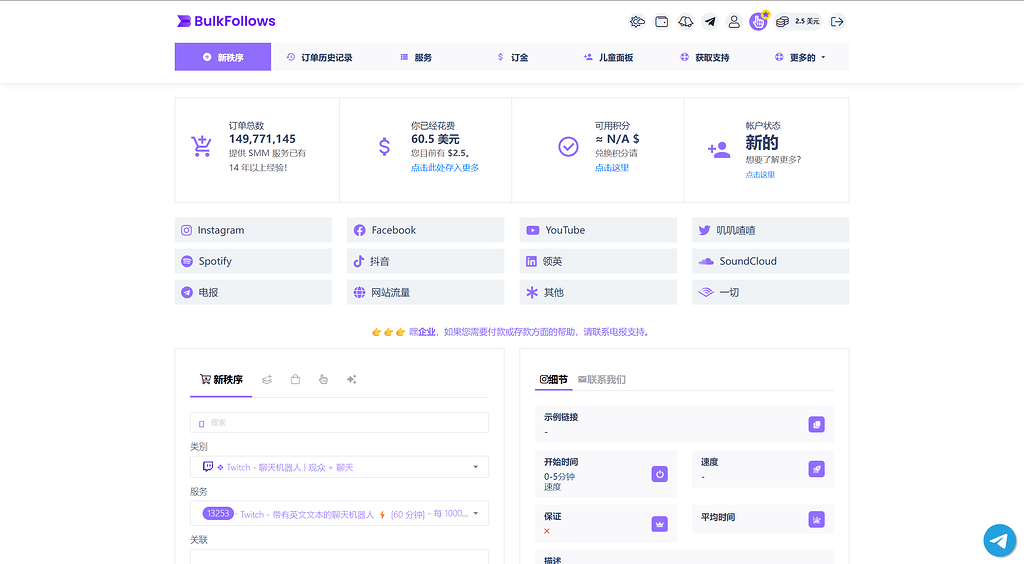Image resolution: width=1024 pixels, height=564 pixels.
Task: Open the 儿童面板 menu item
Action: (608, 57)
